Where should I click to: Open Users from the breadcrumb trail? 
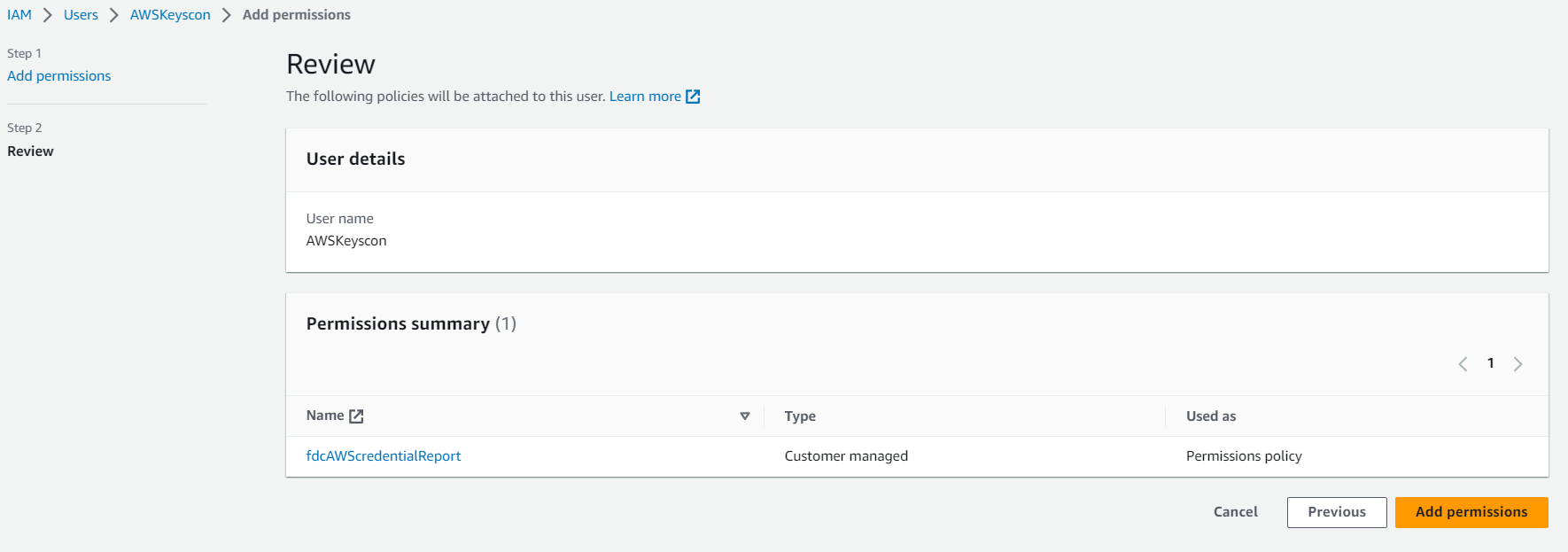[81, 15]
